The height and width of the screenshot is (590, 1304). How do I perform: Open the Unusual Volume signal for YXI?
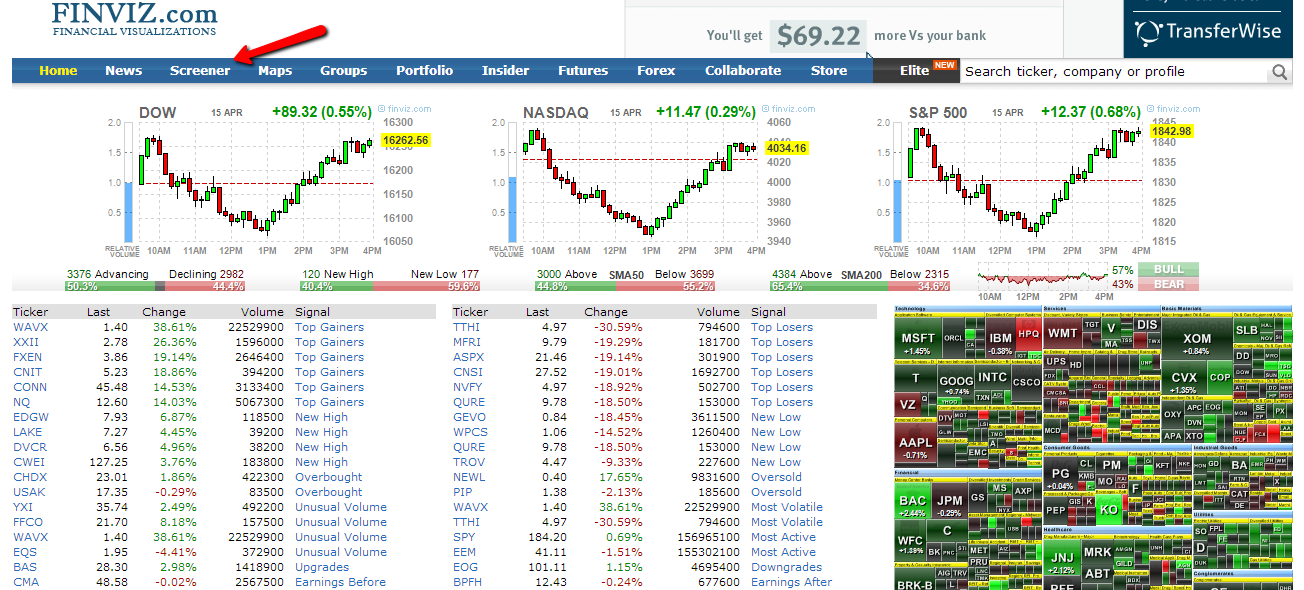point(341,507)
